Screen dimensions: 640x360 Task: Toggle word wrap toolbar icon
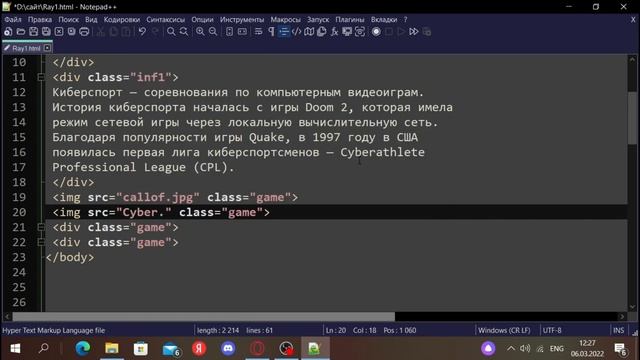tap(258, 31)
